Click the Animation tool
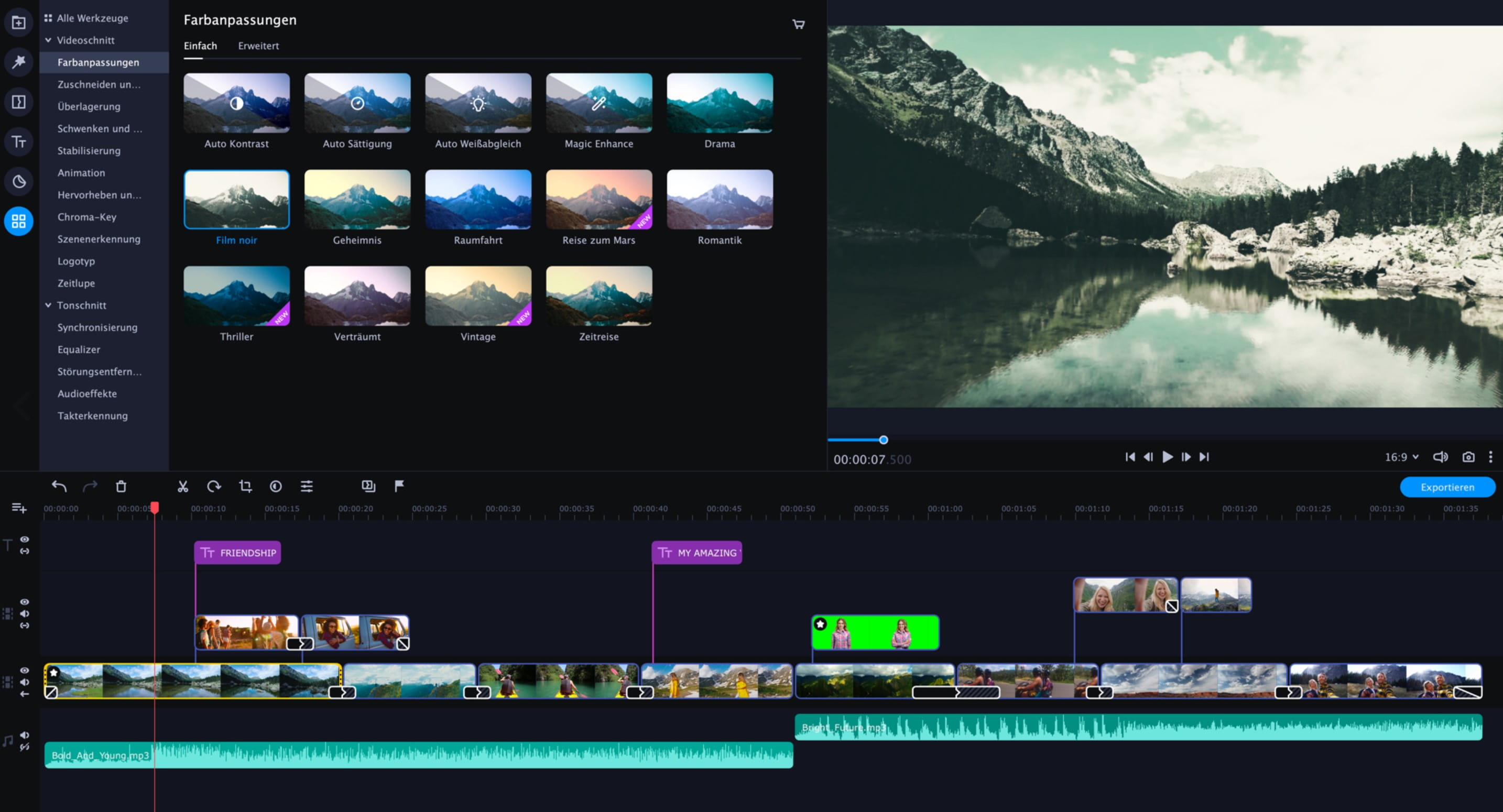1503x812 pixels. point(81,172)
